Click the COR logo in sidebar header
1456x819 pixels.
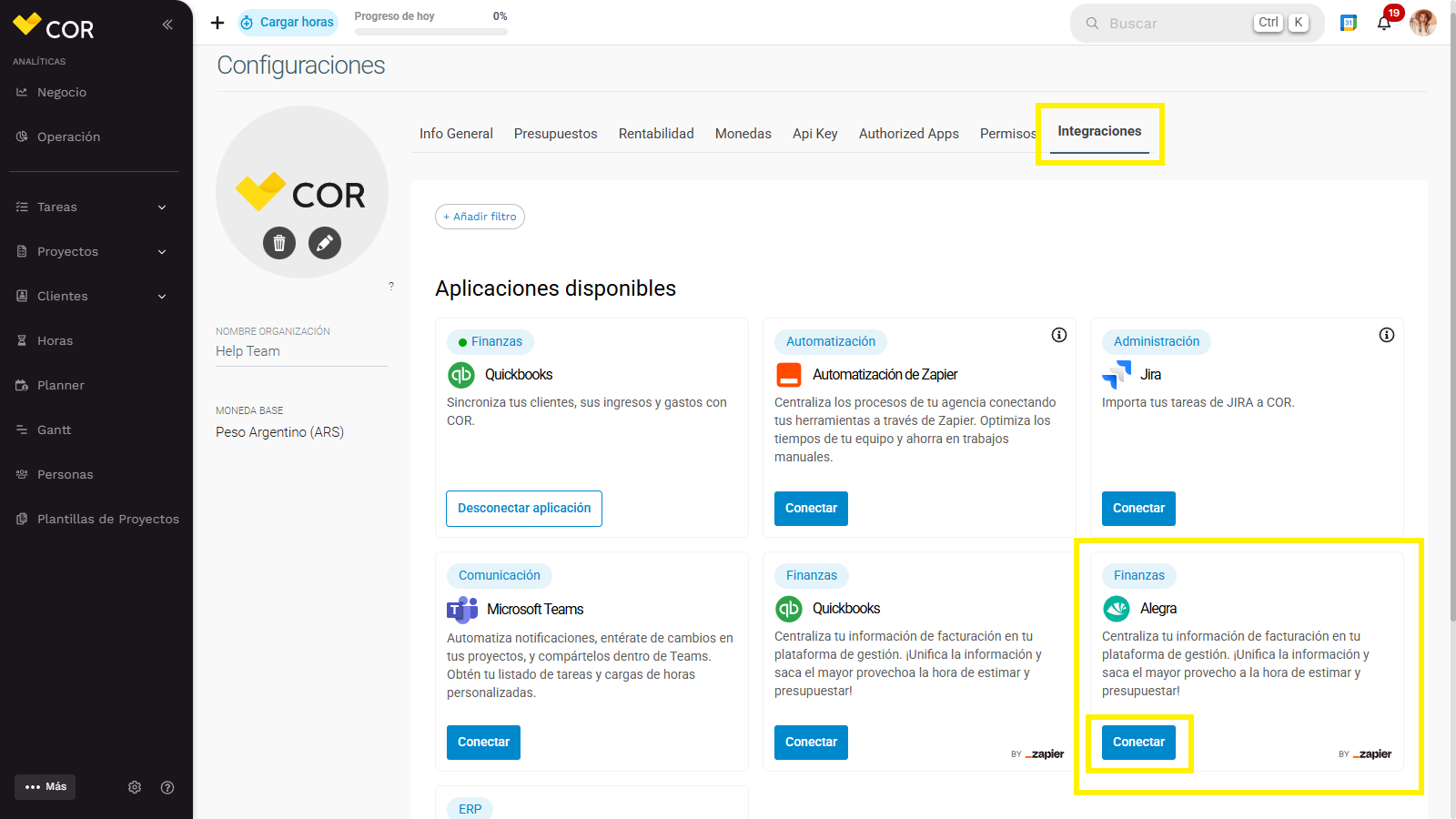pyautogui.click(x=53, y=27)
